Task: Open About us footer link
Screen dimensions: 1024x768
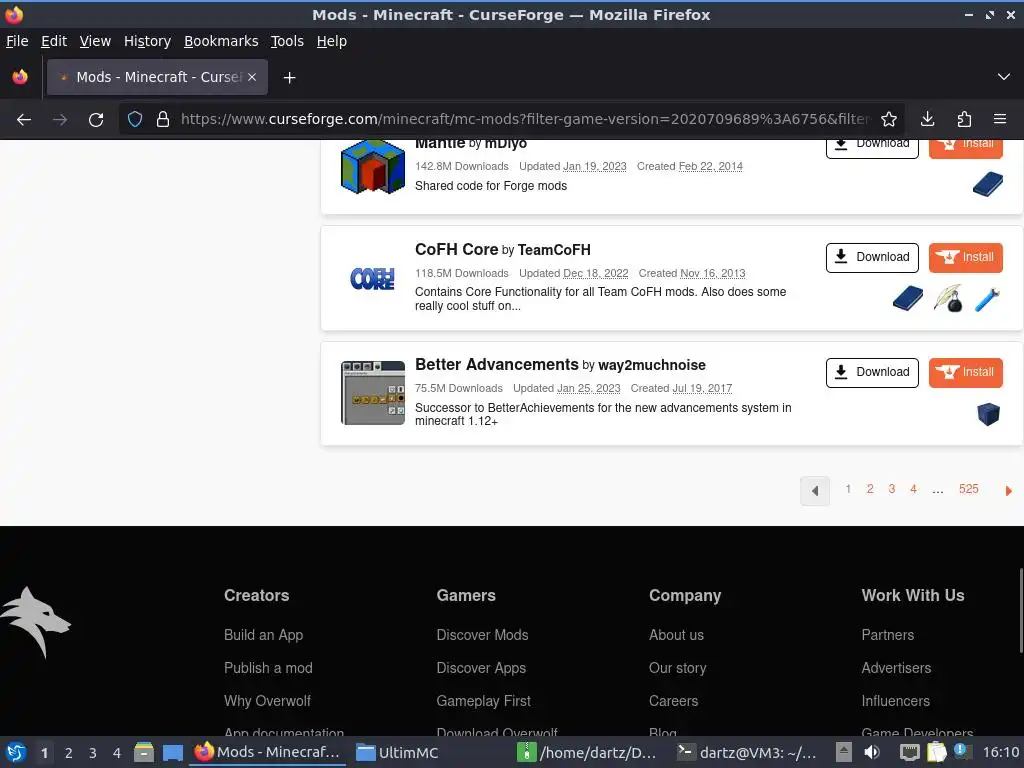Action: 676,635
